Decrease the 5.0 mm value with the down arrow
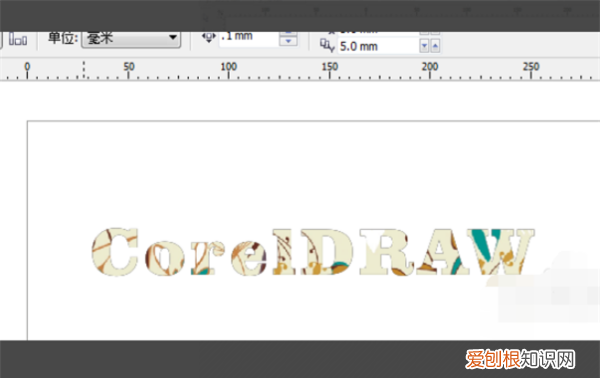Screen dimensions: 600x378 point(424,46)
